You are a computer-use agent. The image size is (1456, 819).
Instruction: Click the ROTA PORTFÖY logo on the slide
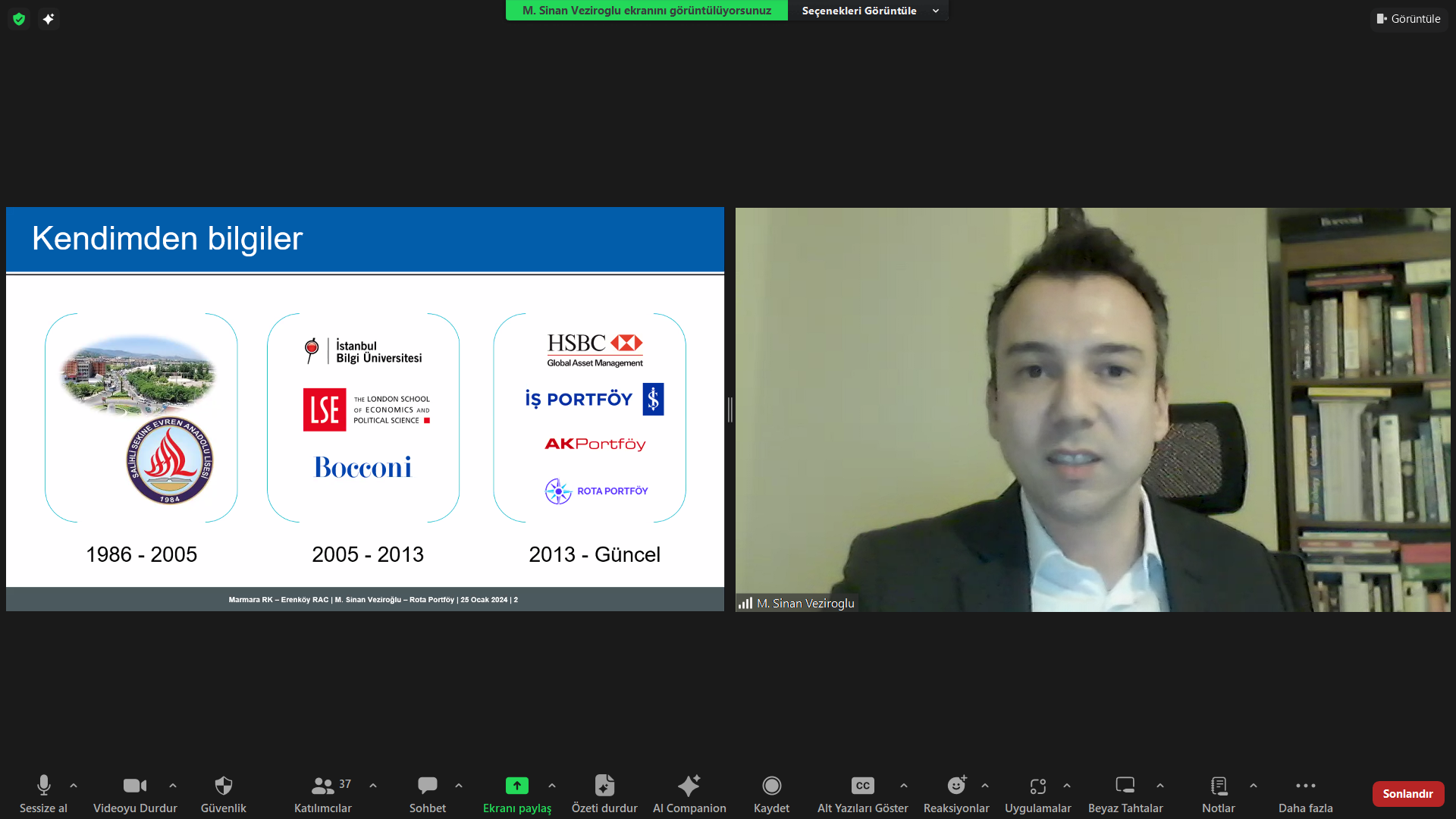pos(597,491)
